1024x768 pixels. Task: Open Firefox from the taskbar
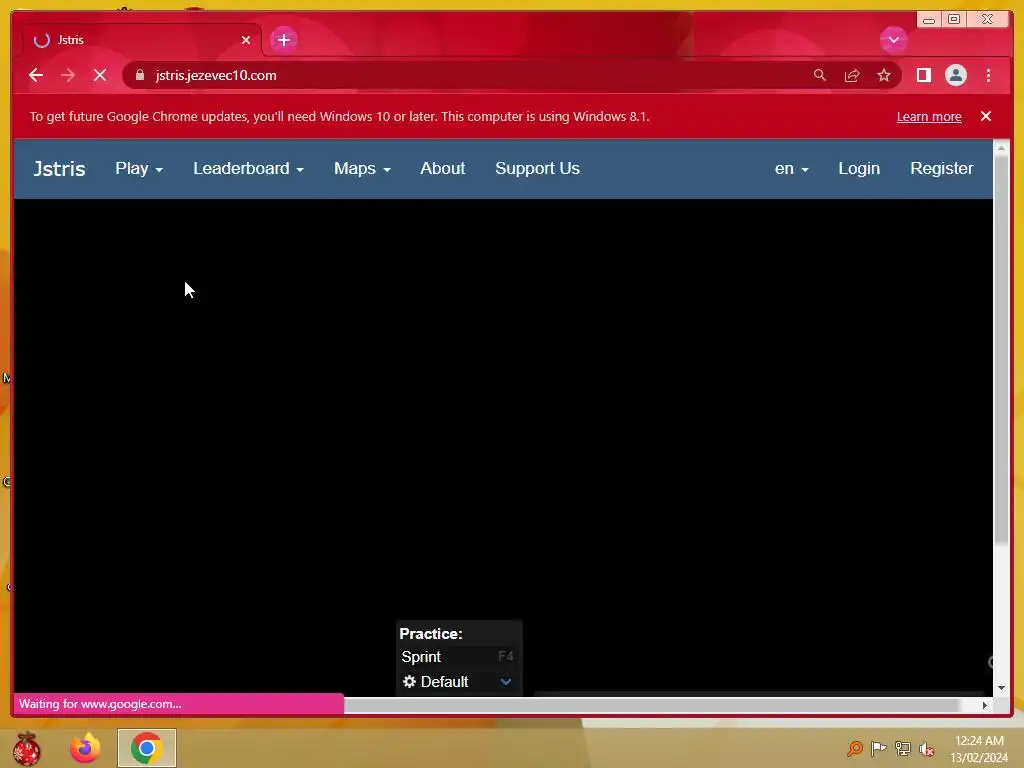pyautogui.click(x=85, y=748)
